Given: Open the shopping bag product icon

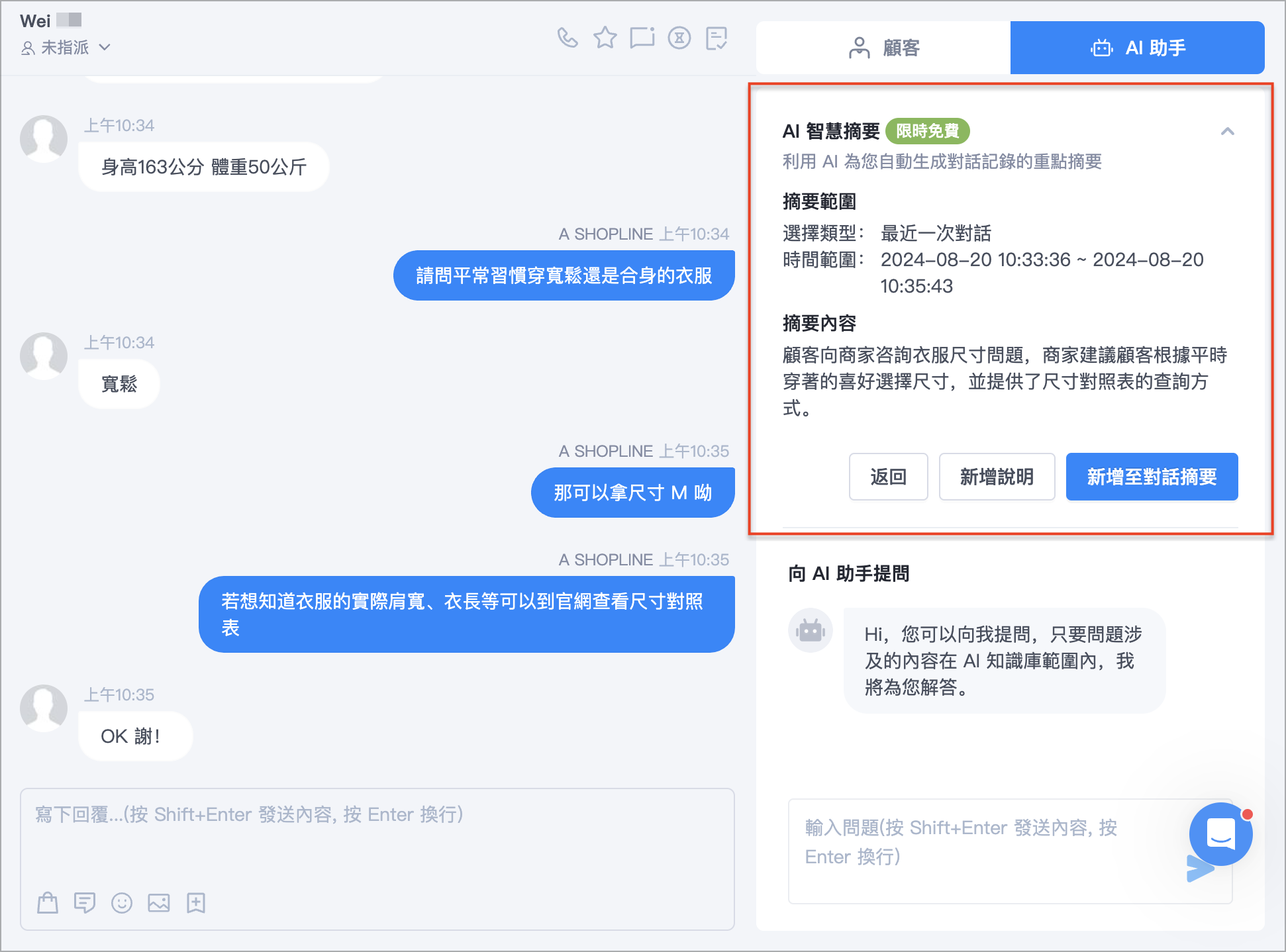Looking at the screenshot, I should [48, 902].
